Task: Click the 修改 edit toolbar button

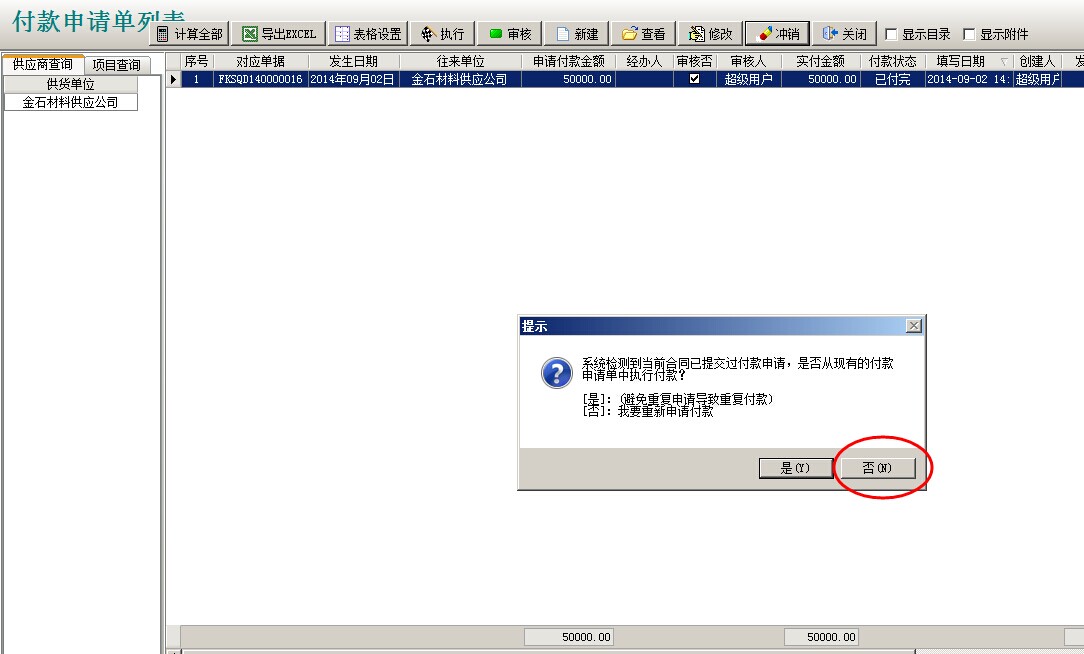Action: pyautogui.click(x=711, y=34)
